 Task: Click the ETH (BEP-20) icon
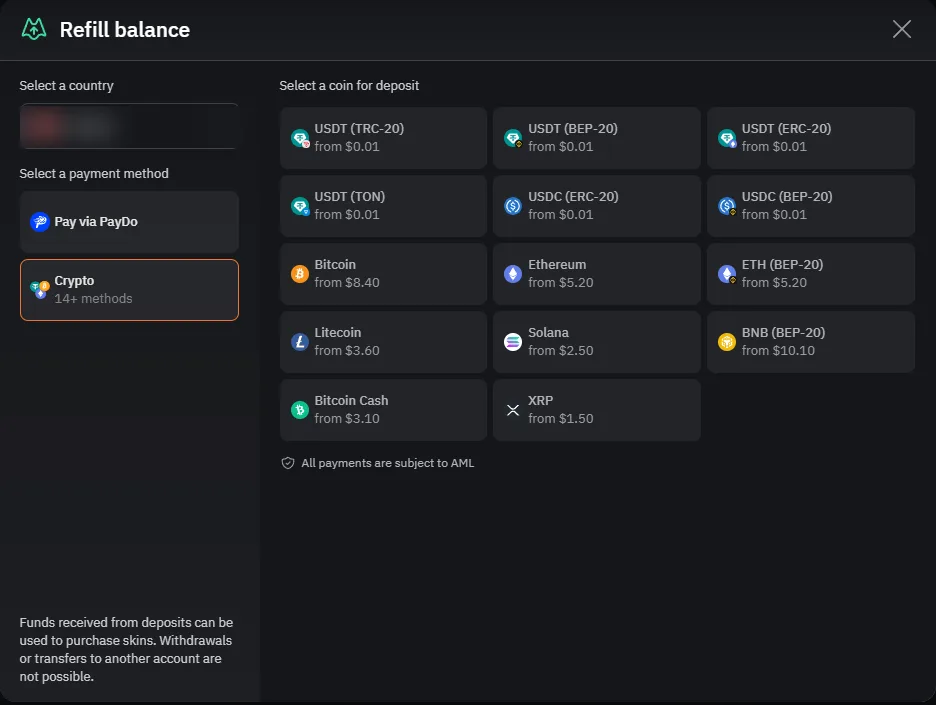tap(727, 275)
